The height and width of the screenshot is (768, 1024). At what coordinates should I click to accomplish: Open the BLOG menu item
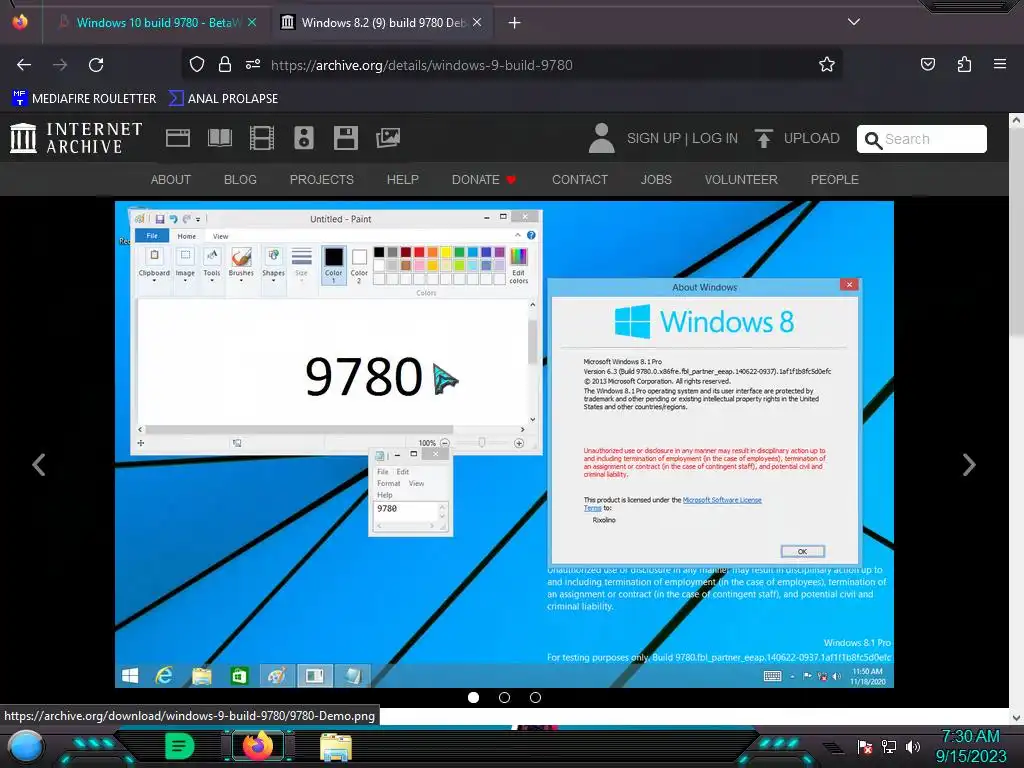tap(240, 180)
